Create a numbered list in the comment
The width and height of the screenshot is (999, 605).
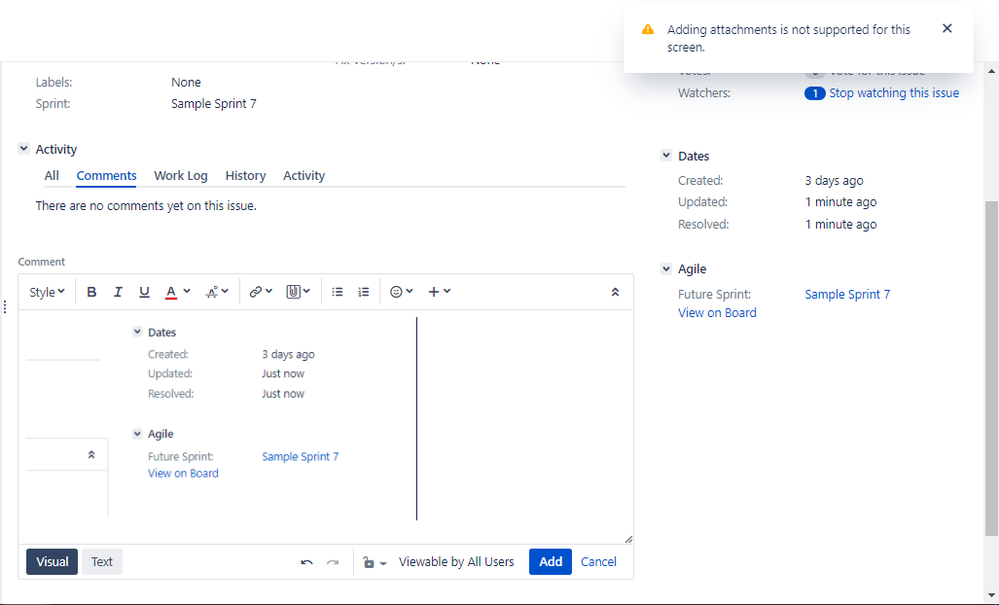[363, 291]
